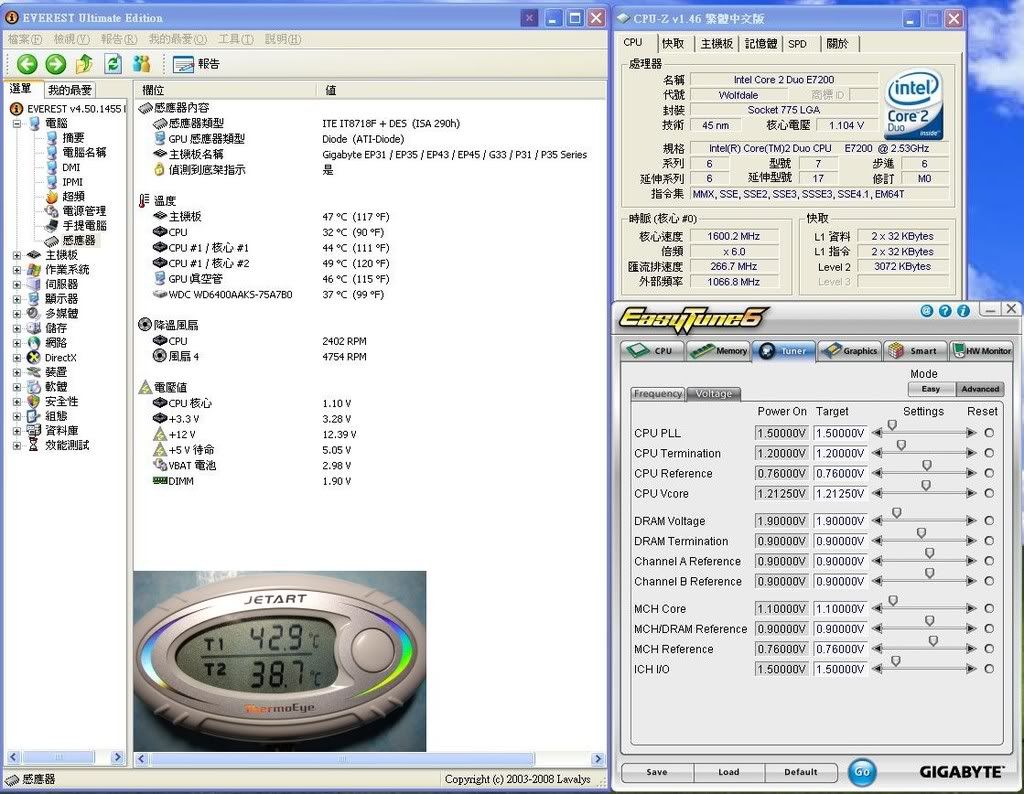Toggle Reset radio for CPU Termination
The height and width of the screenshot is (794, 1024).
[x=989, y=453]
